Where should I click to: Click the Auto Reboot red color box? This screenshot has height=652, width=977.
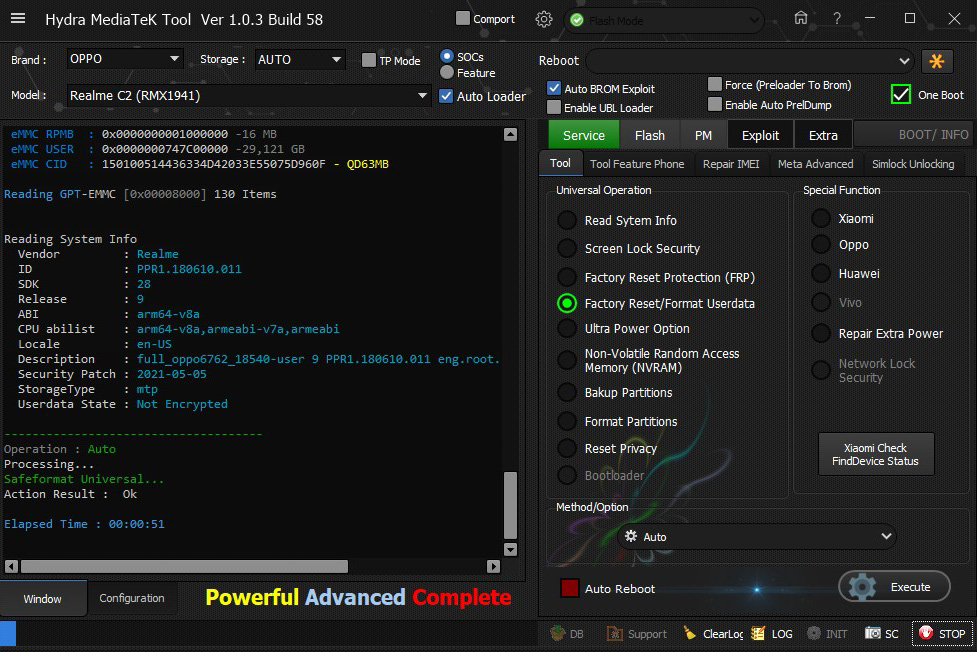pos(569,589)
